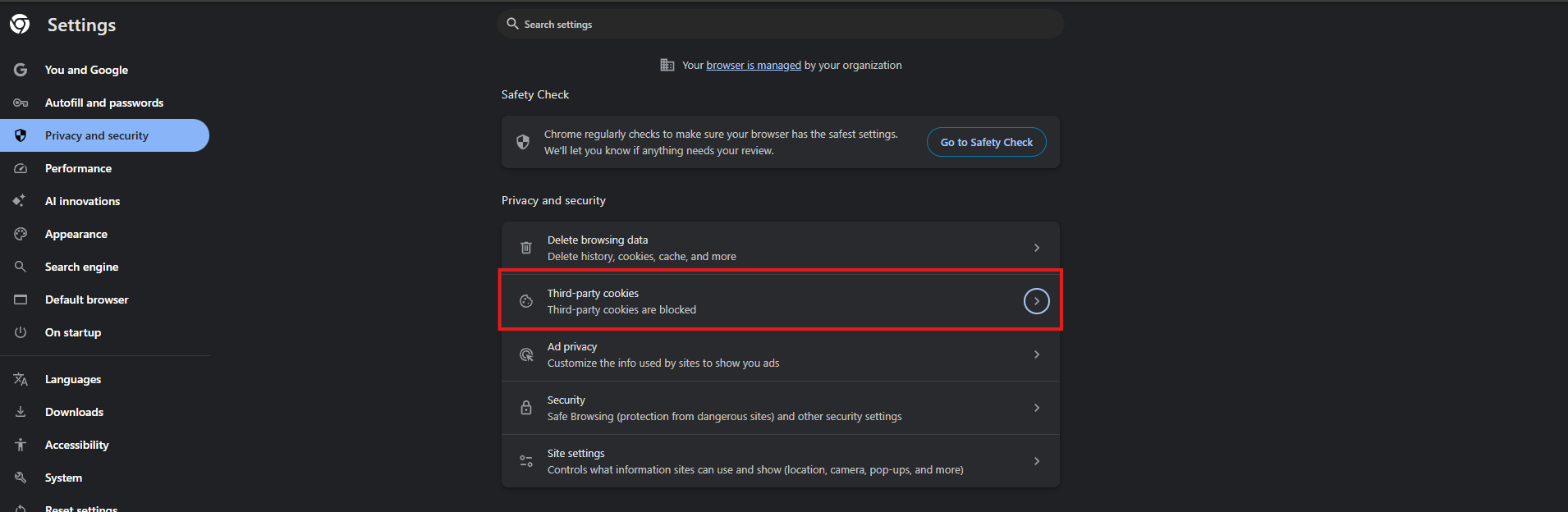Click the sparkle AI innovations icon
The image size is (1568, 512).
pos(20,201)
